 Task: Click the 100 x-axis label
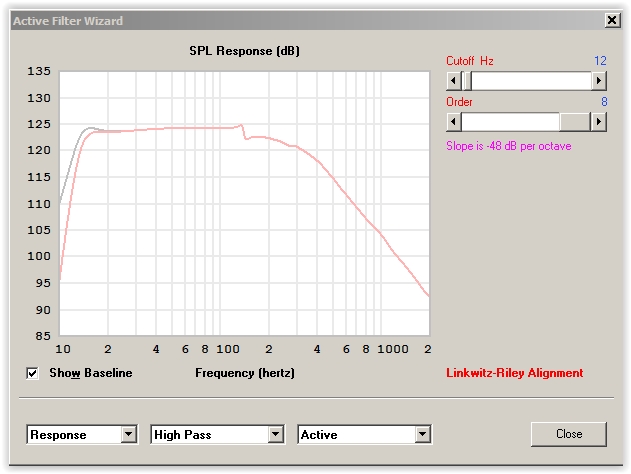[228, 349]
